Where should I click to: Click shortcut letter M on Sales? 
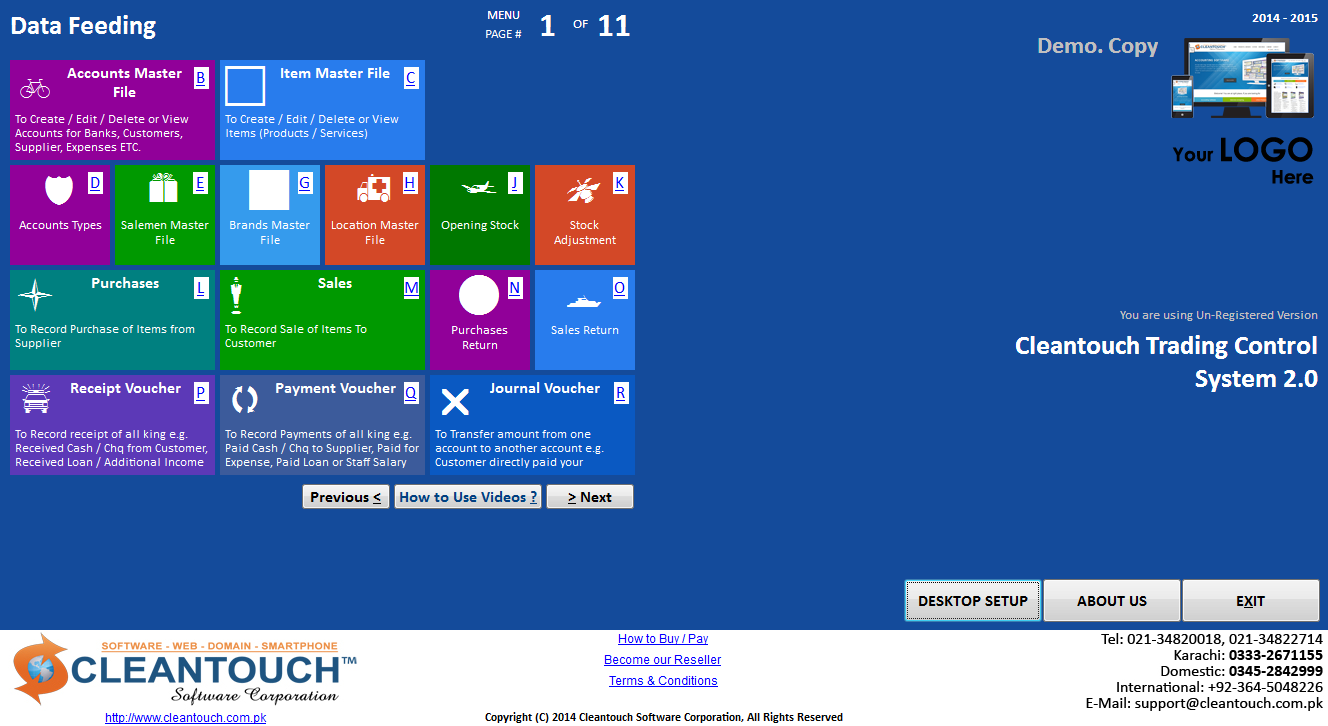(x=411, y=288)
